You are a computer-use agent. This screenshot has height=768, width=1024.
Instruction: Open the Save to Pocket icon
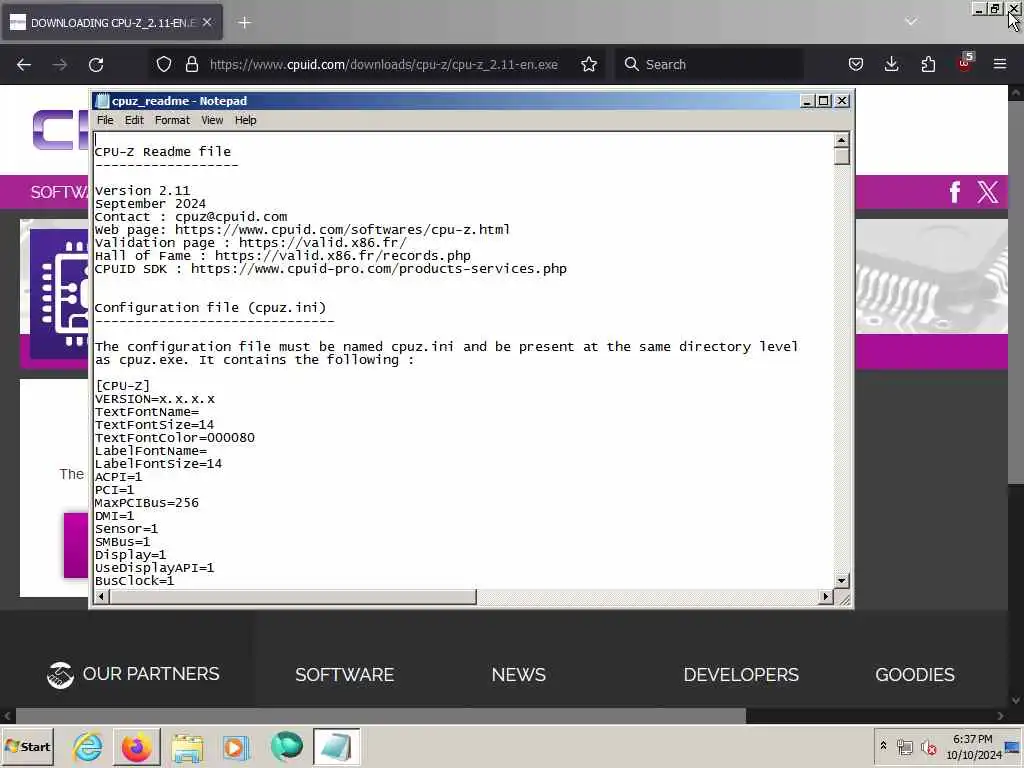click(x=856, y=64)
